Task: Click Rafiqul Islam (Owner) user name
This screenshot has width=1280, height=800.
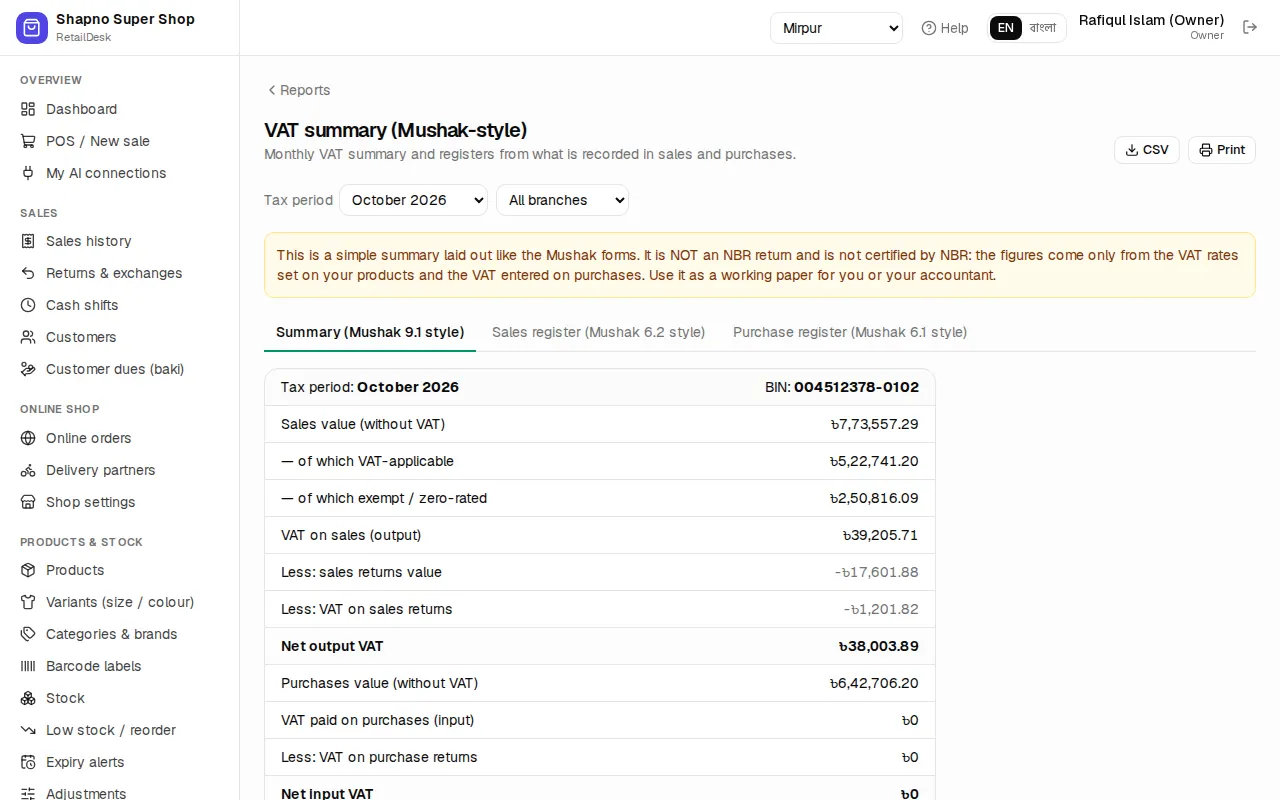Action: [1151, 20]
